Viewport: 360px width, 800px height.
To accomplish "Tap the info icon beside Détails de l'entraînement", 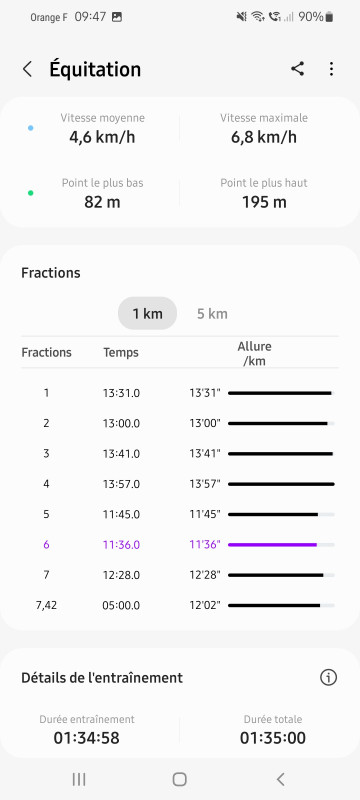I will tap(328, 678).
